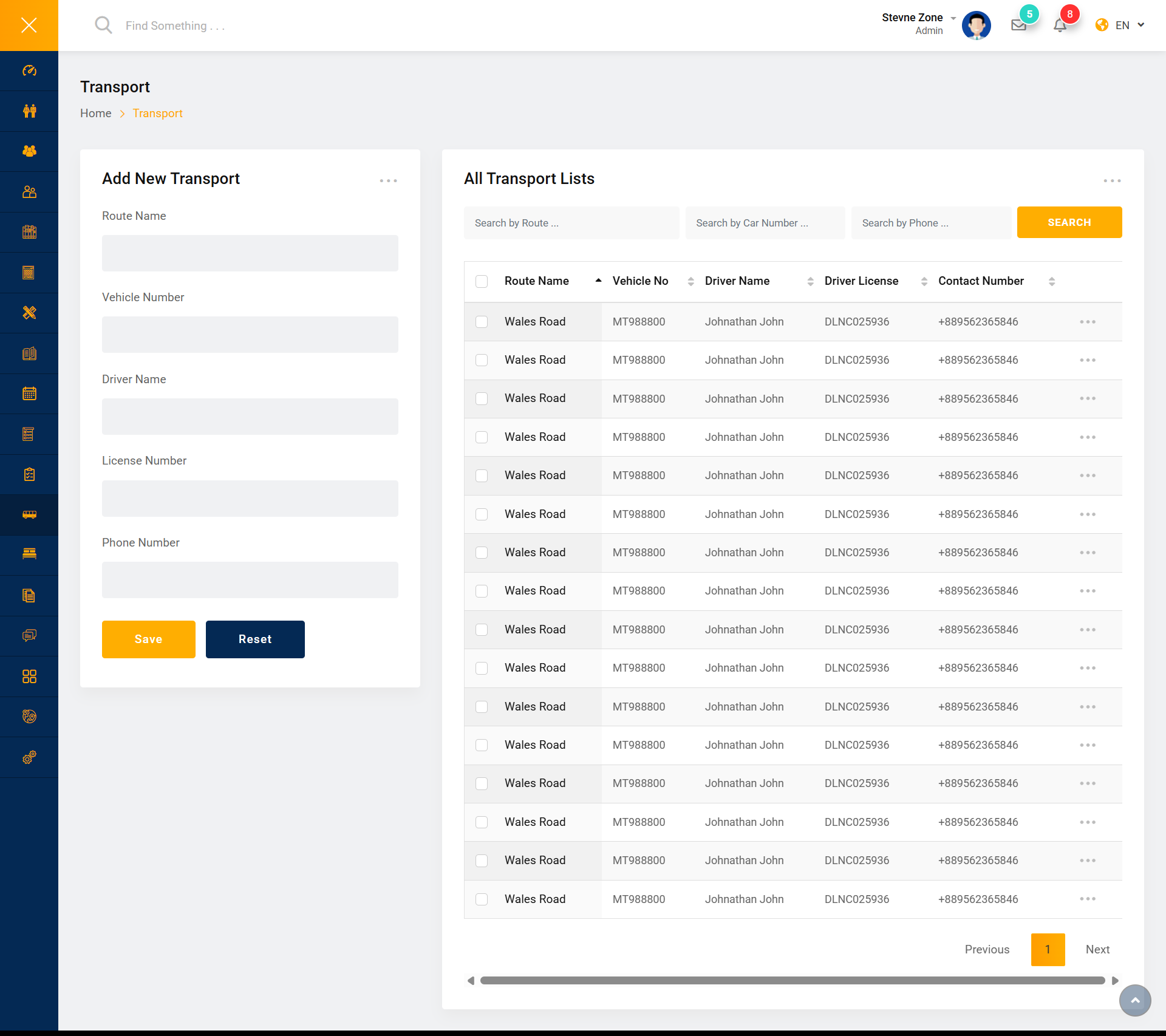The width and height of the screenshot is (1166, 1036).
Task: Check the fifth Wales Road row checkbox
Action: click(x=482, y=475)
